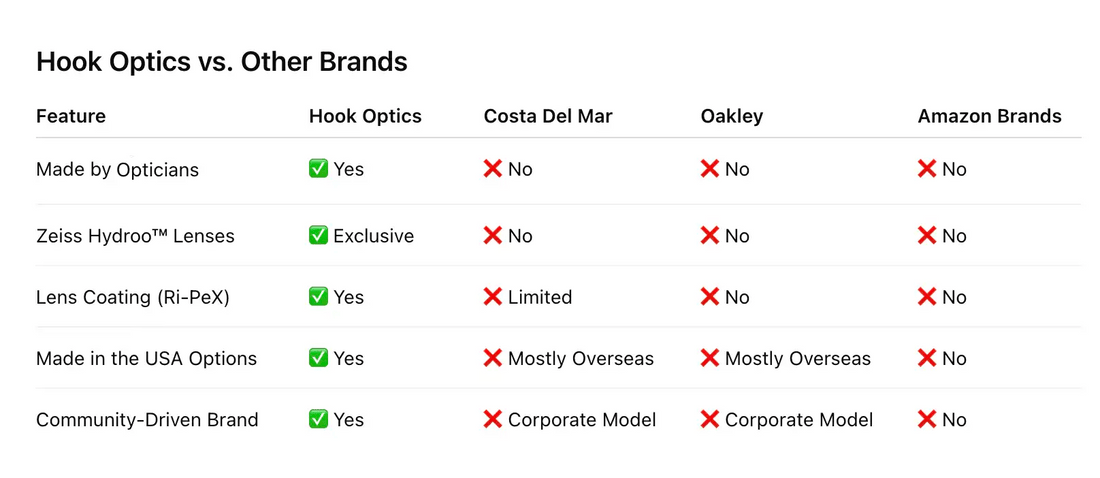
Task: Click red X beside Costa Mostly Overseas
Action: (493, 358)
